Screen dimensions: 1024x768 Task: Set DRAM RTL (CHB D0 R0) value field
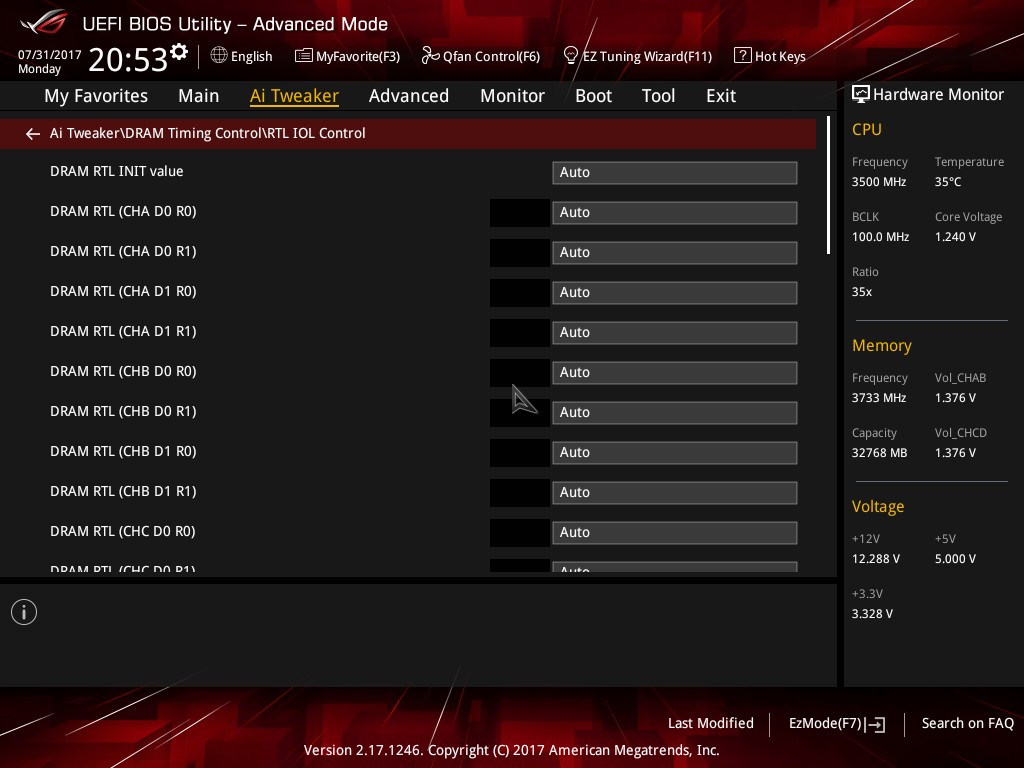pos(675,372)
